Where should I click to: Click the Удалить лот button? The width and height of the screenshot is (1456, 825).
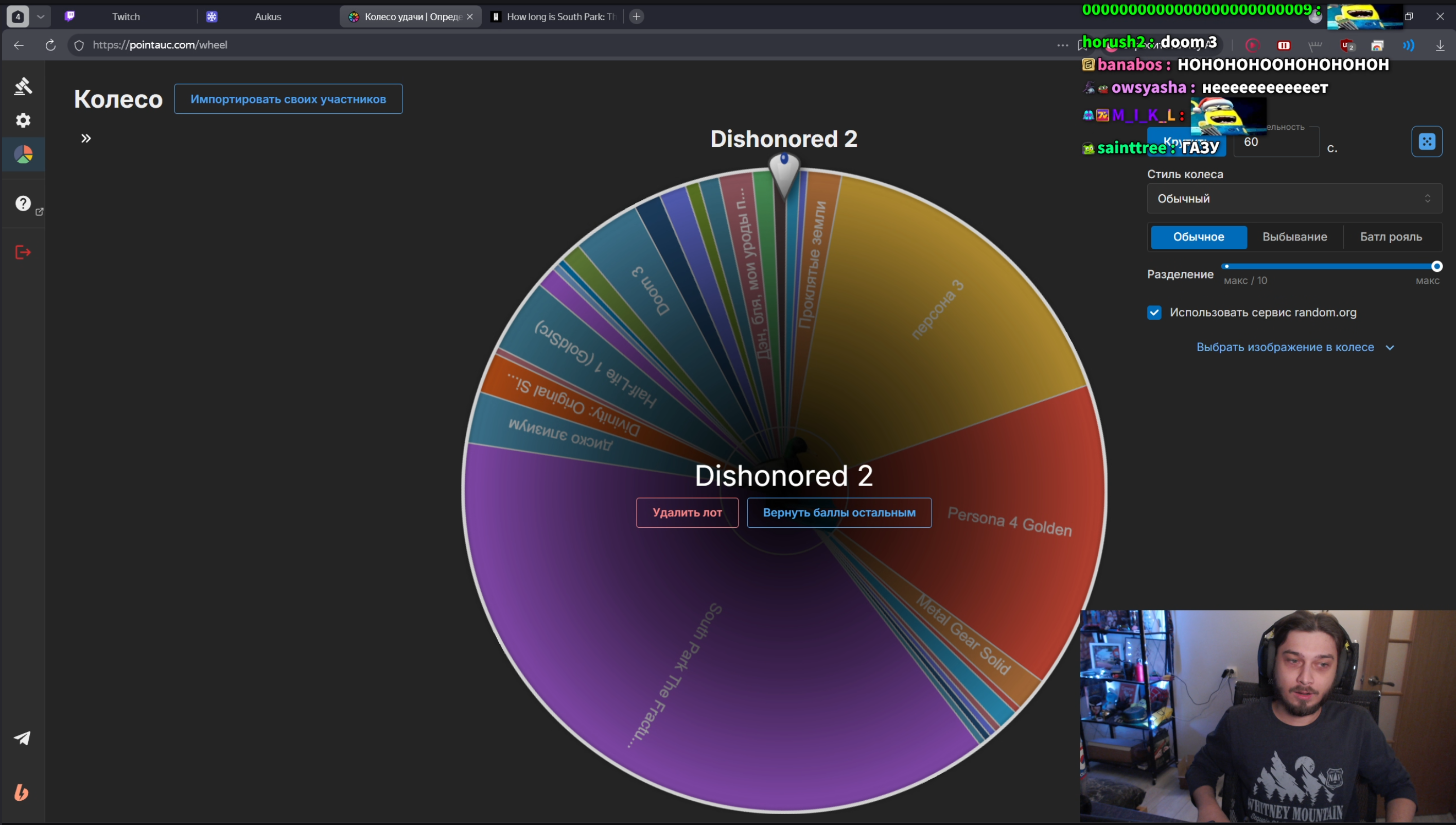pos(687,512)
